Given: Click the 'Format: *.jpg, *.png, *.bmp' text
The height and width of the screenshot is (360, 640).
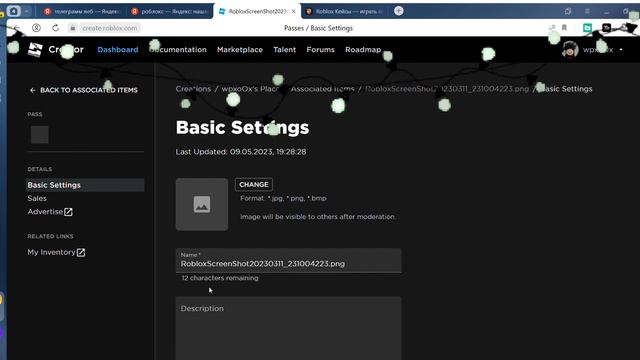Looking at the screenshot, I should click(x=283, y=198).
